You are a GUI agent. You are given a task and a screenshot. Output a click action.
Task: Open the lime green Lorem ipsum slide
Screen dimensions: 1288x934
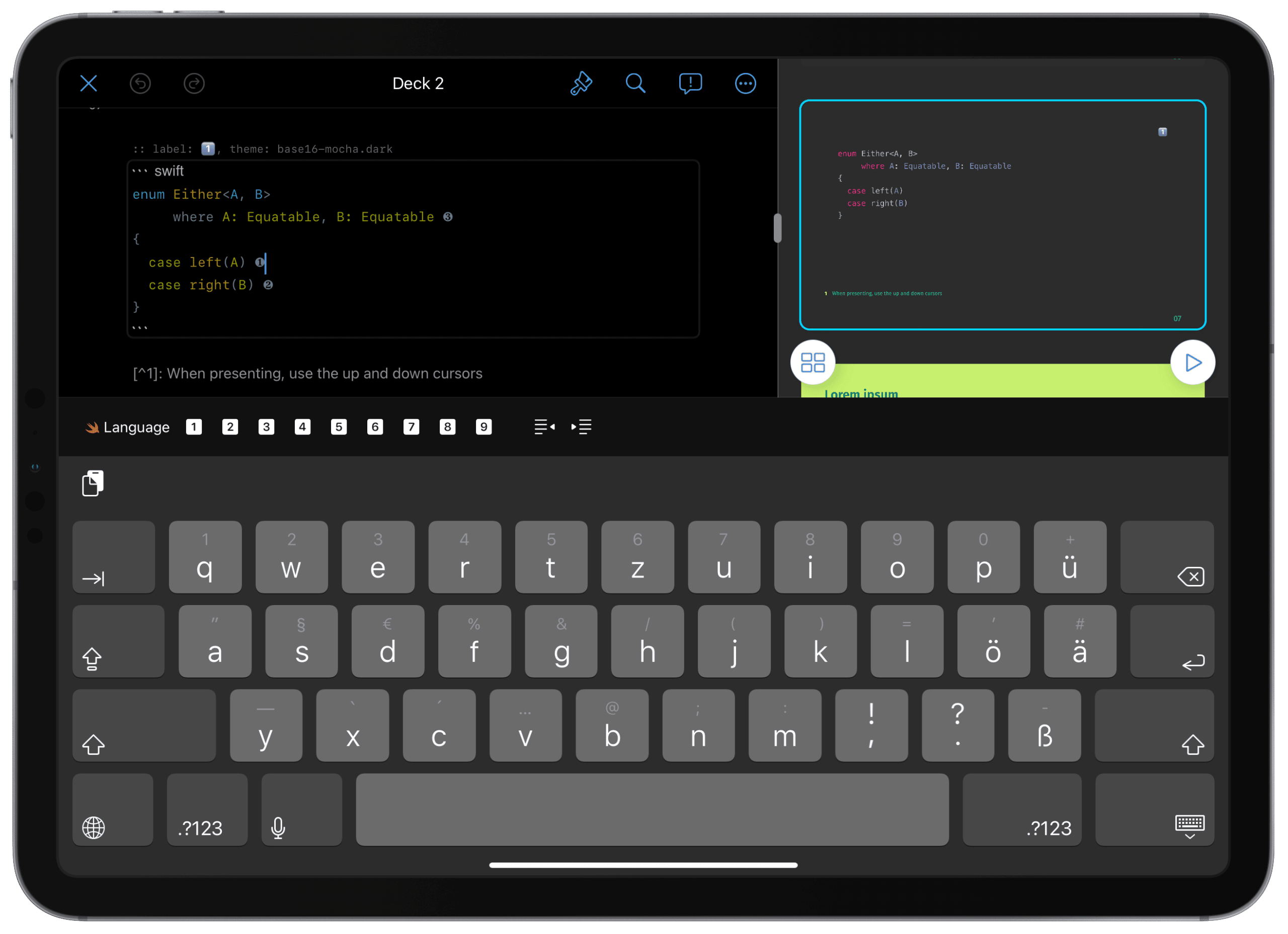[1002, 380]
